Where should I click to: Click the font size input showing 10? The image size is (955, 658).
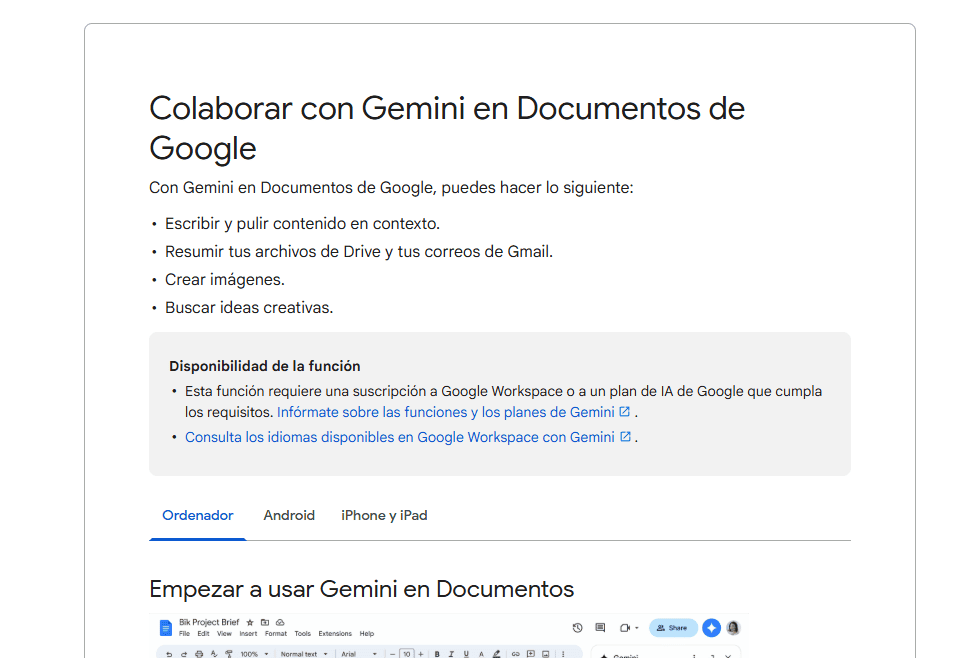click(x=407, y=654)
